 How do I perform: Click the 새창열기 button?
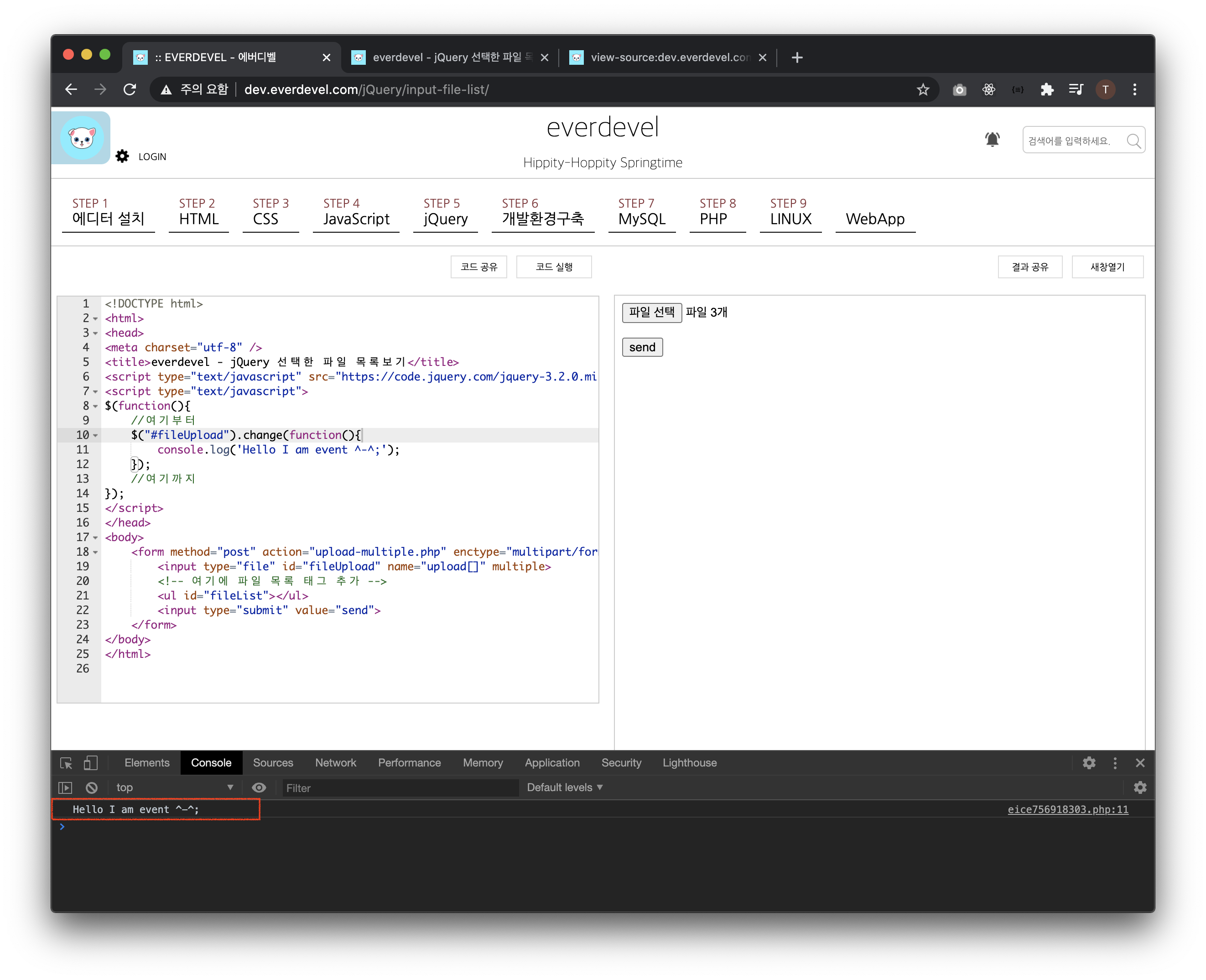pyautogui.click(x=1107, y=267)
